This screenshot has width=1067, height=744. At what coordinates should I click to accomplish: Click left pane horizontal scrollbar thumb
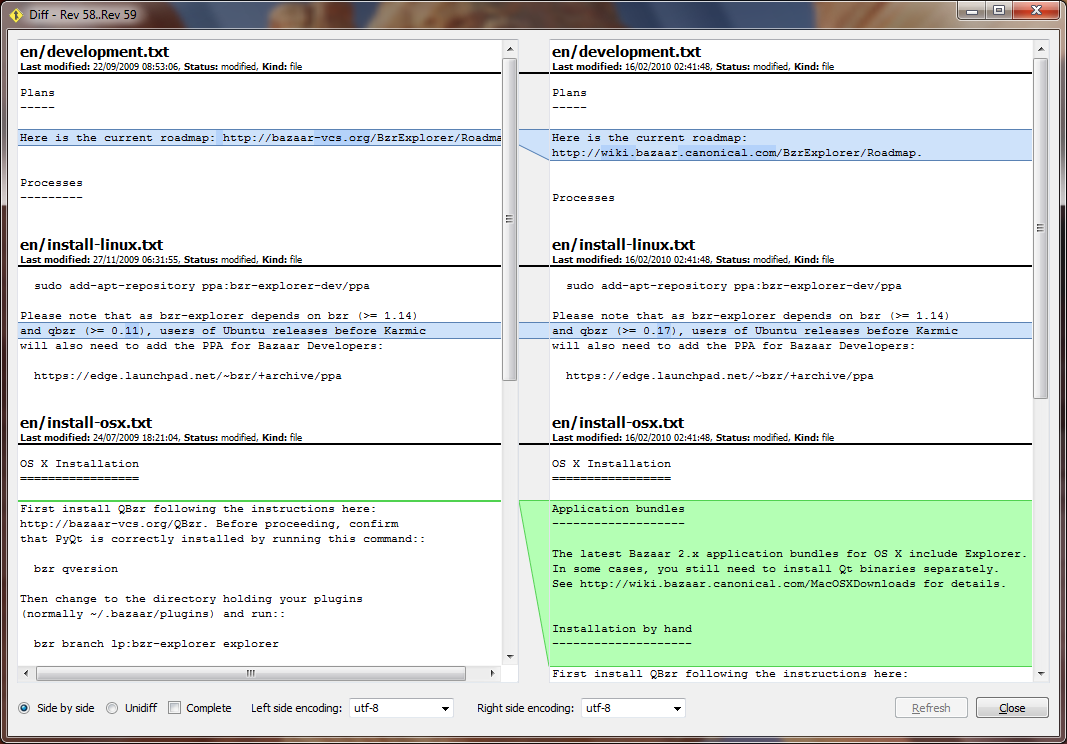pyautogui.click(x=250, y=673)
